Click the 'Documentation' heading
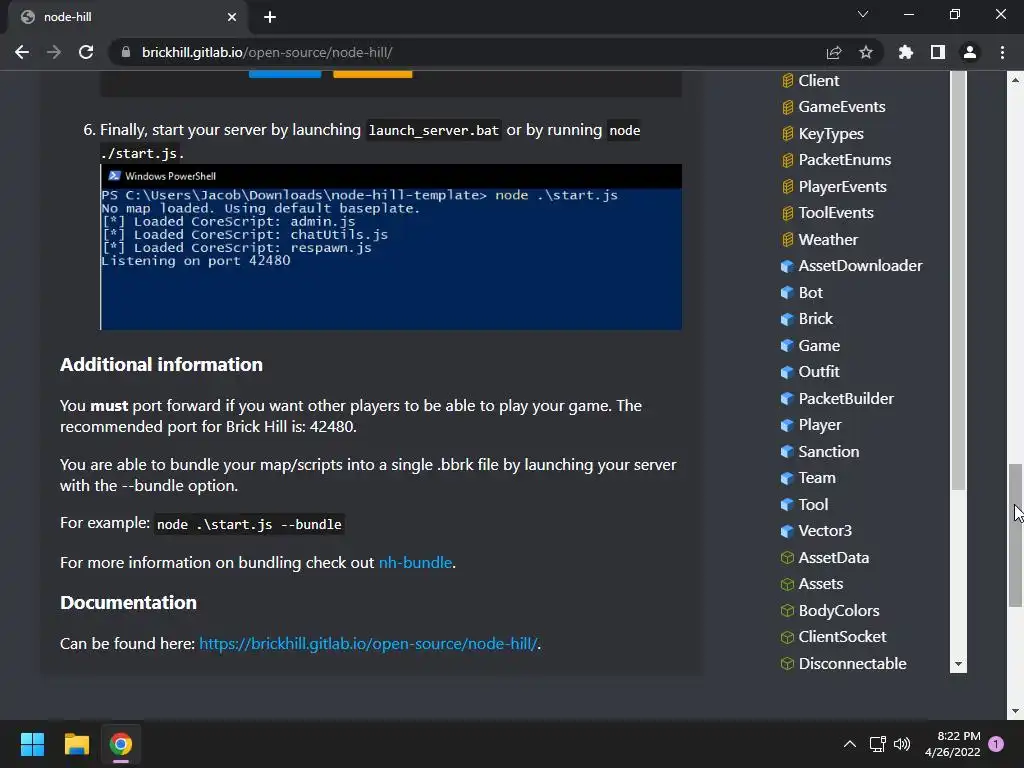 click(x=128, y=602)
